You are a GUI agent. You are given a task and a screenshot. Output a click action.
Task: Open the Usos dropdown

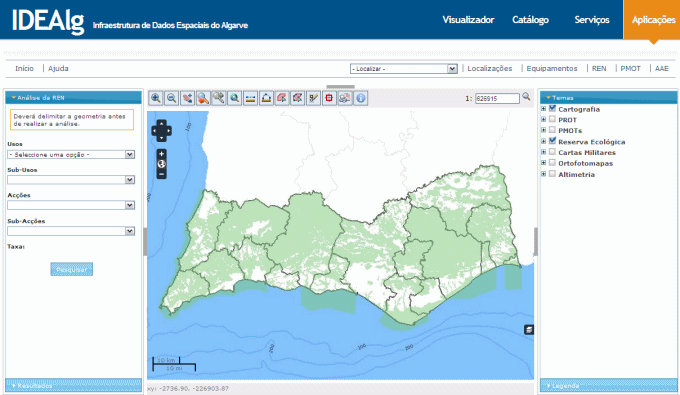[71, 154]
